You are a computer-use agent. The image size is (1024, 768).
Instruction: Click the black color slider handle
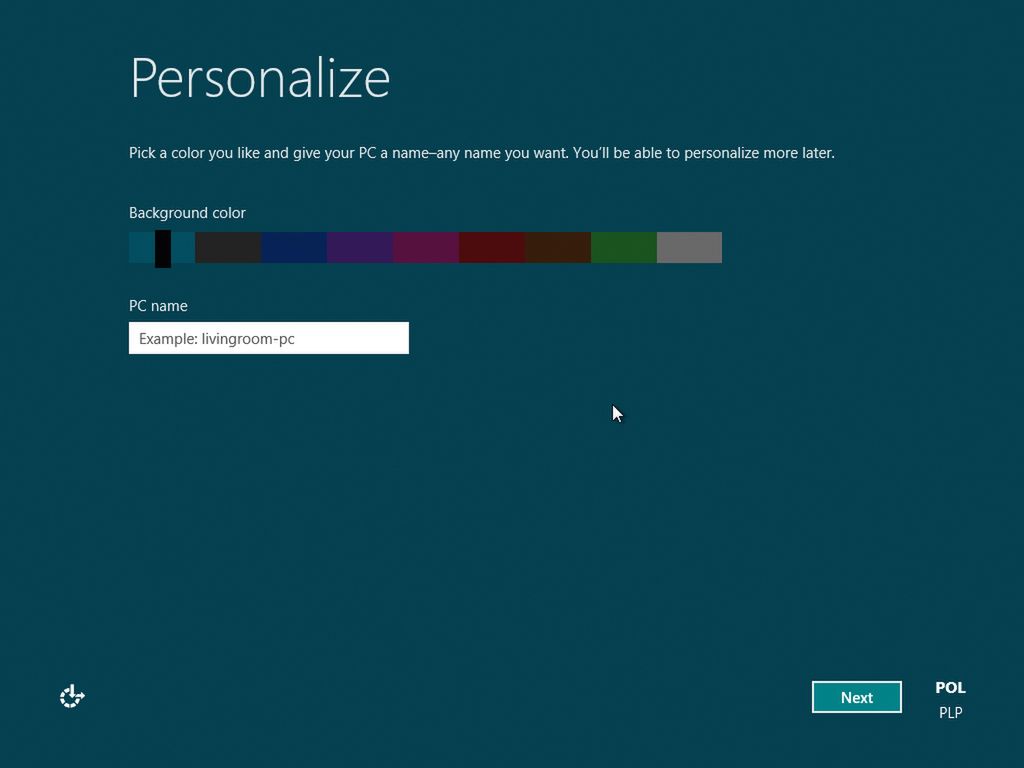163,248
